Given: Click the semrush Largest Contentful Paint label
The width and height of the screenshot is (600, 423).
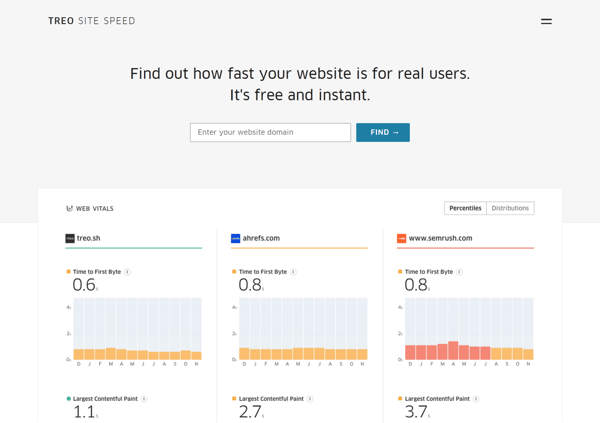Looking at the screenshot, I should tap(437, 399).
